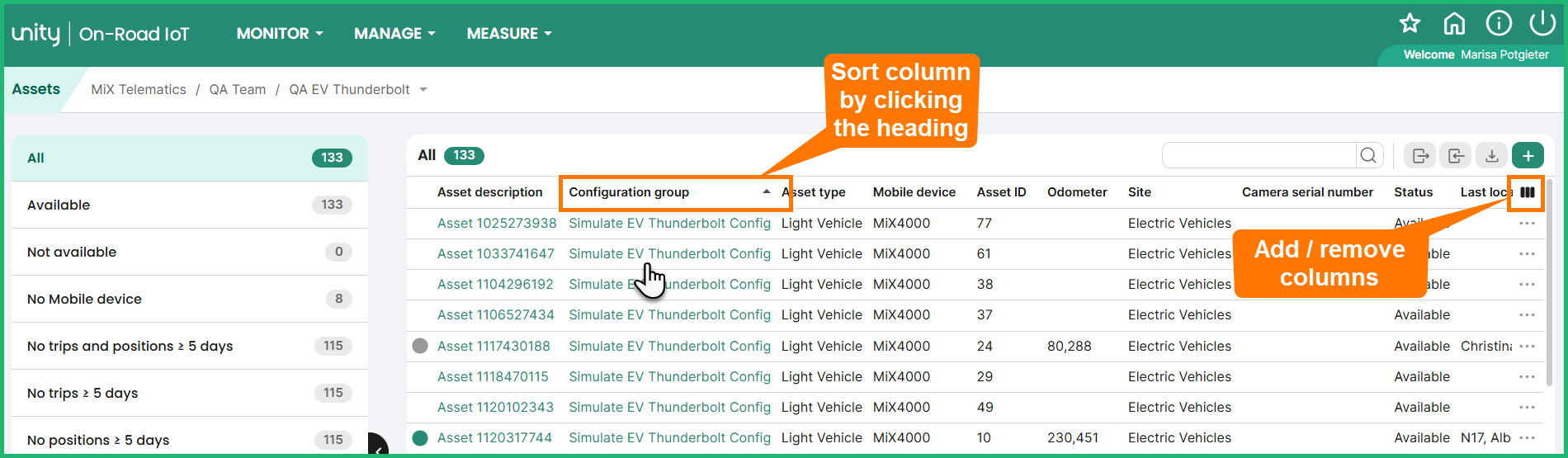Click QA Team breadcrumb

[238, 90]
